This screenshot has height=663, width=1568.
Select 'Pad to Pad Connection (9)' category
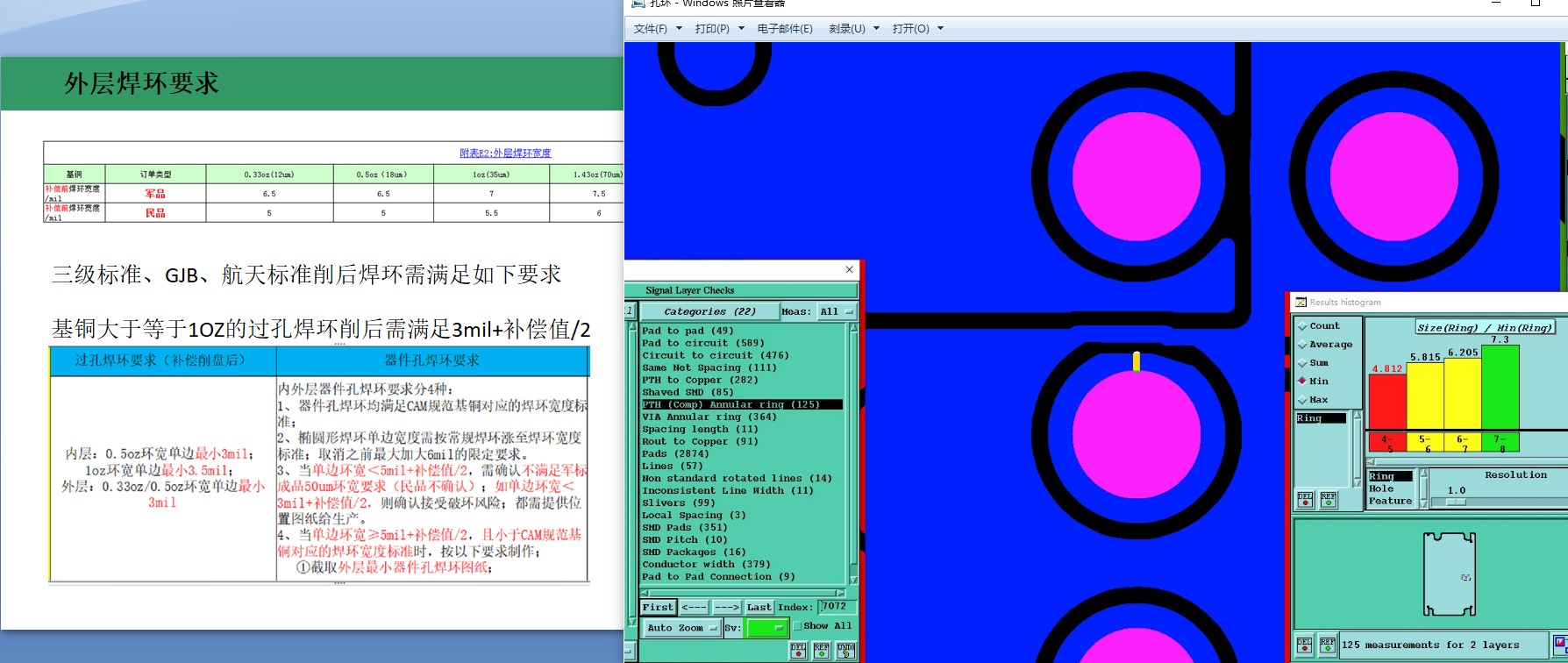click(x=718, y=576)
